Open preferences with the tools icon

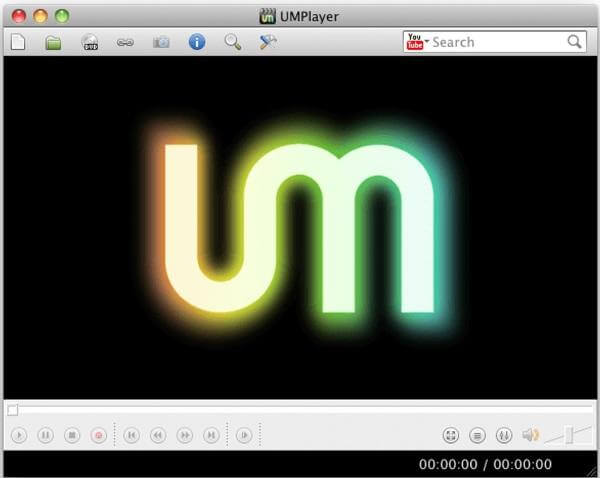pos(268,42)
